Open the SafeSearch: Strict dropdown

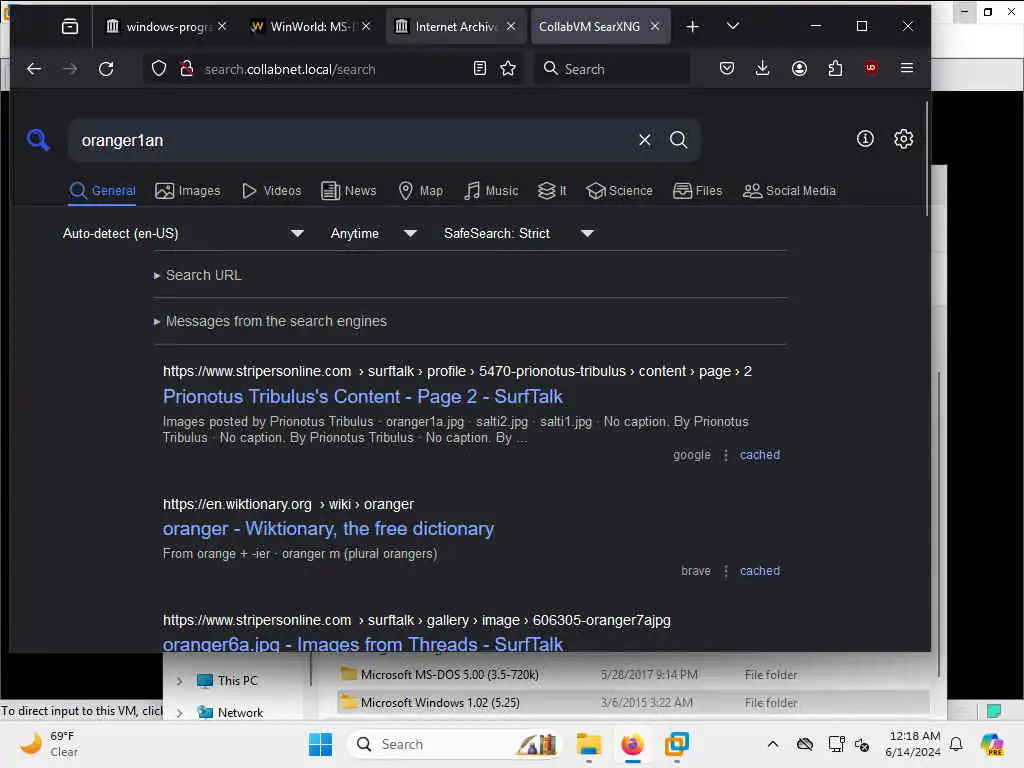[519, 233]
